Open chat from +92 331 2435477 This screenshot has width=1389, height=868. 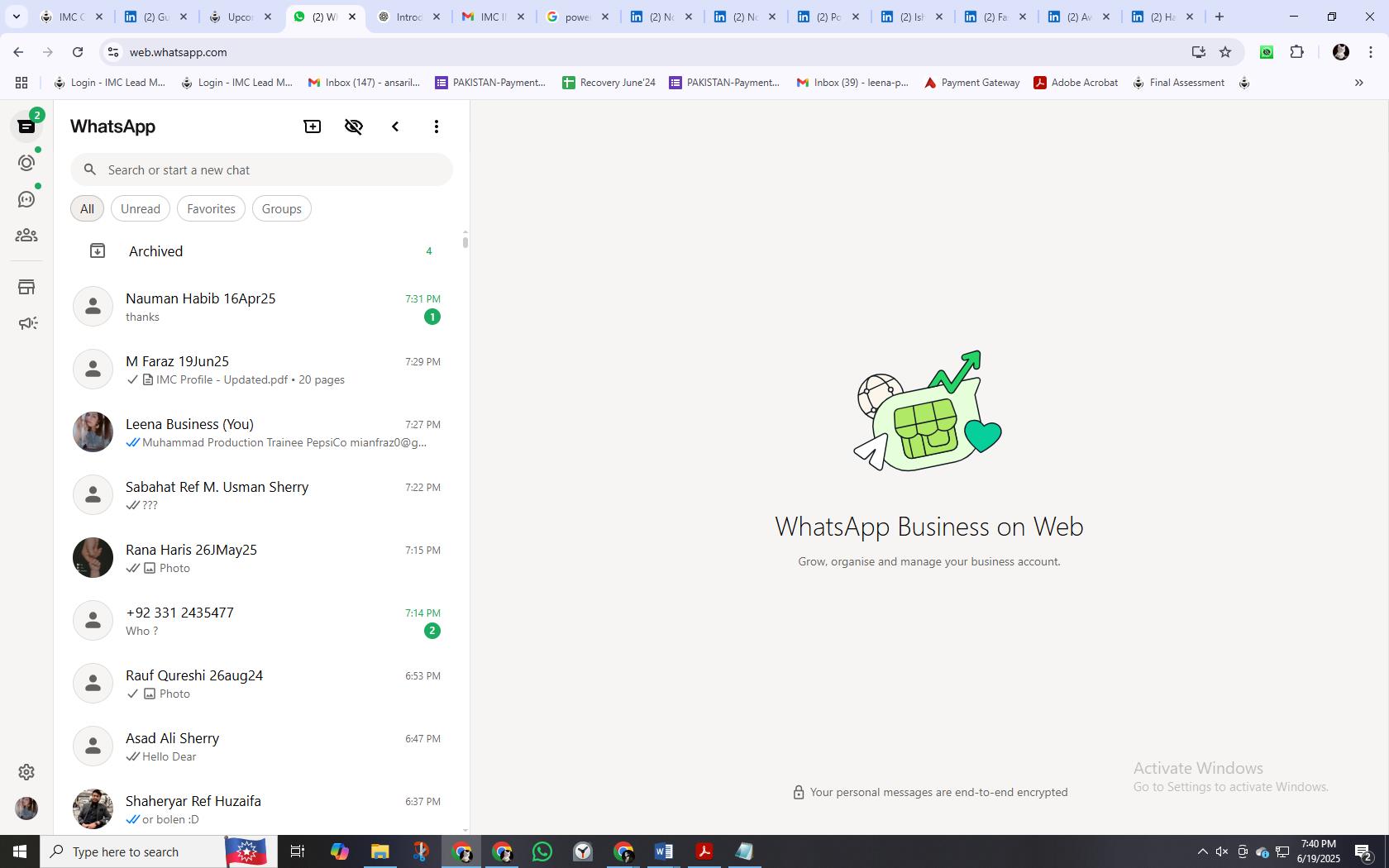[x=260, y=621]
